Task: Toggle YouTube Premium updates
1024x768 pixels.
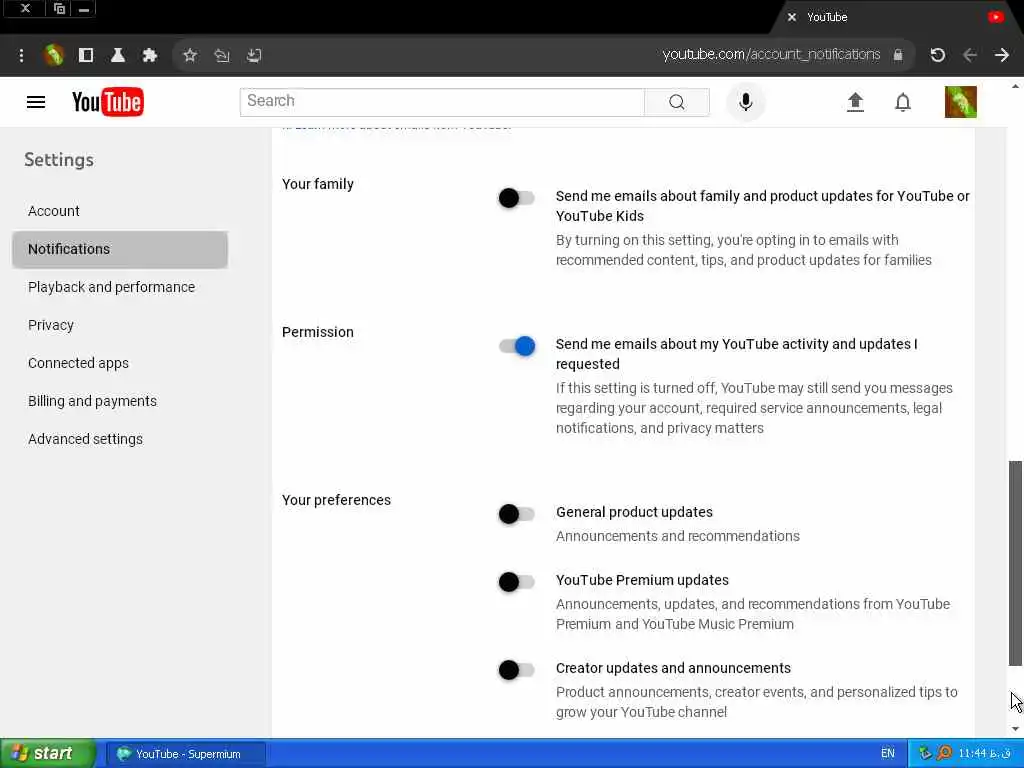Action: (516, 581)
